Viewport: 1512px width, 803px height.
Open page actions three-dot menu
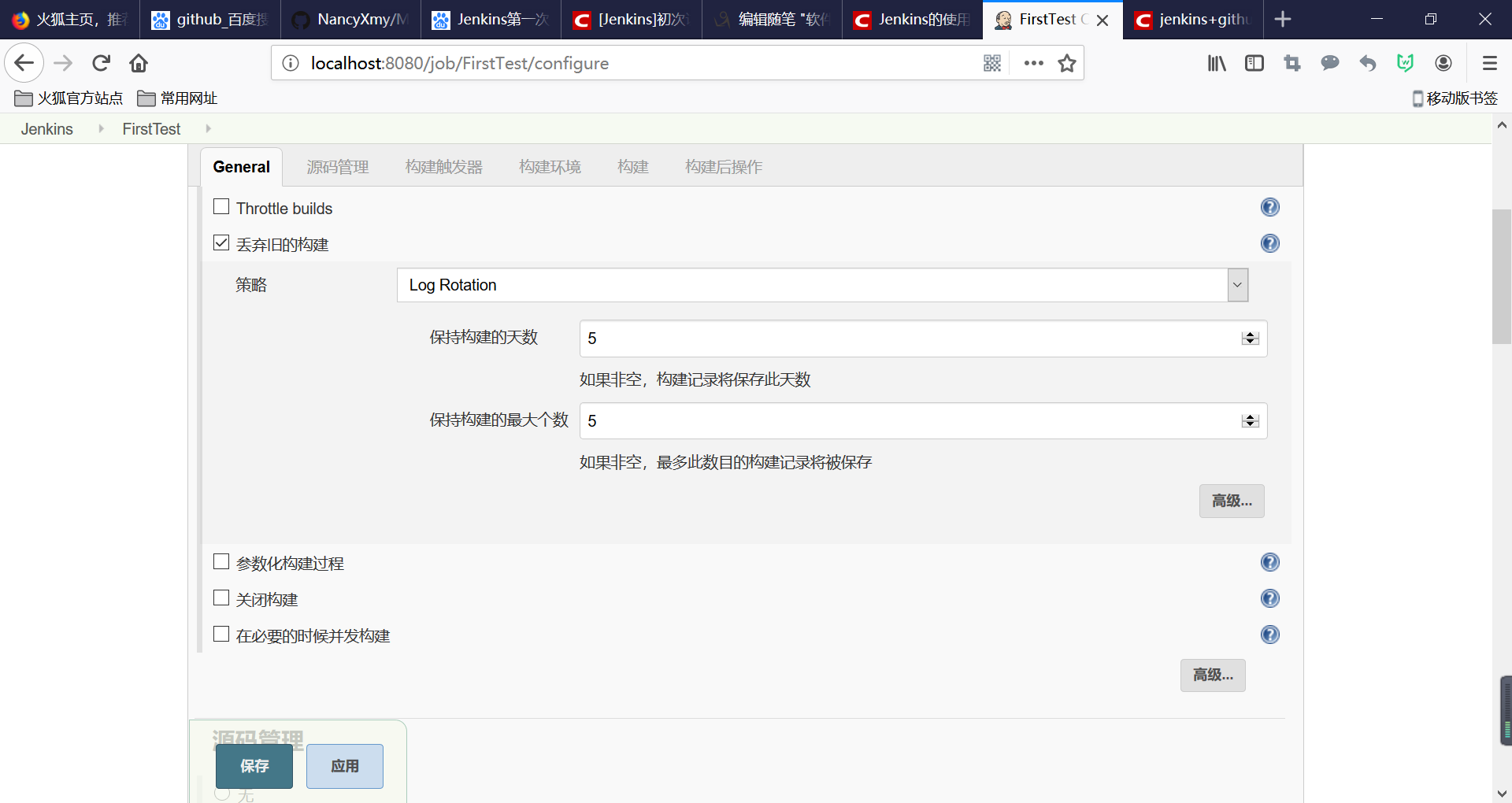point(1033,63)
